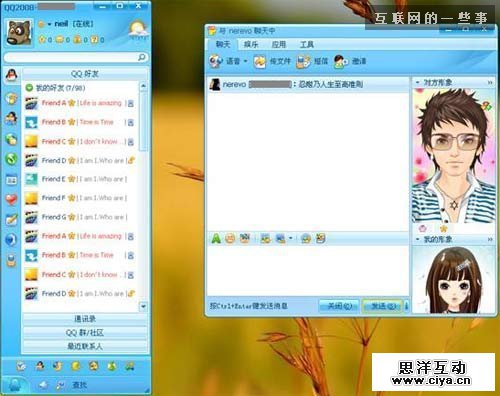500x396 pixels.
Task: Open the 通讯录 contacts panel
Action: point(85,319)
